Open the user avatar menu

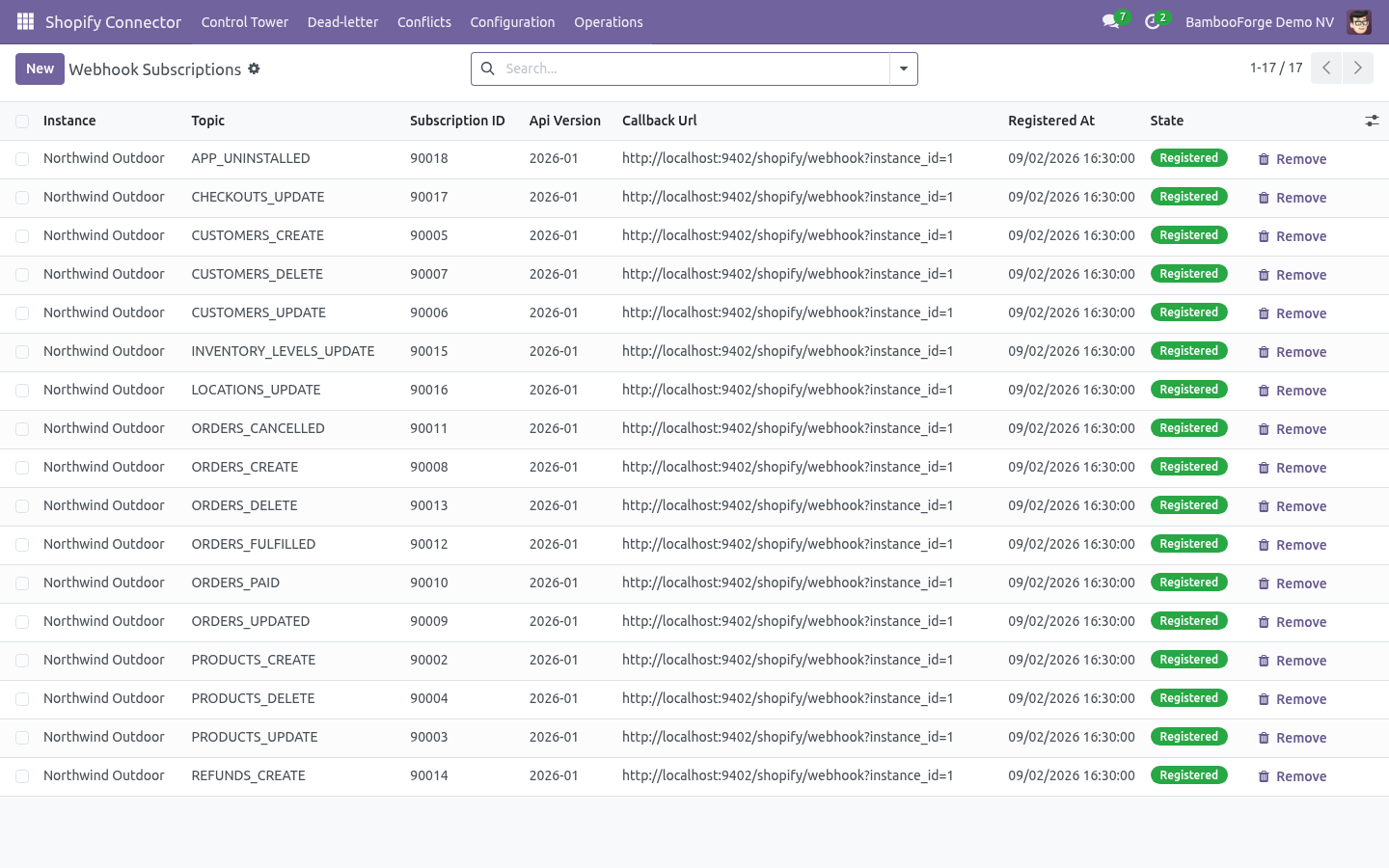[1359, 21]
